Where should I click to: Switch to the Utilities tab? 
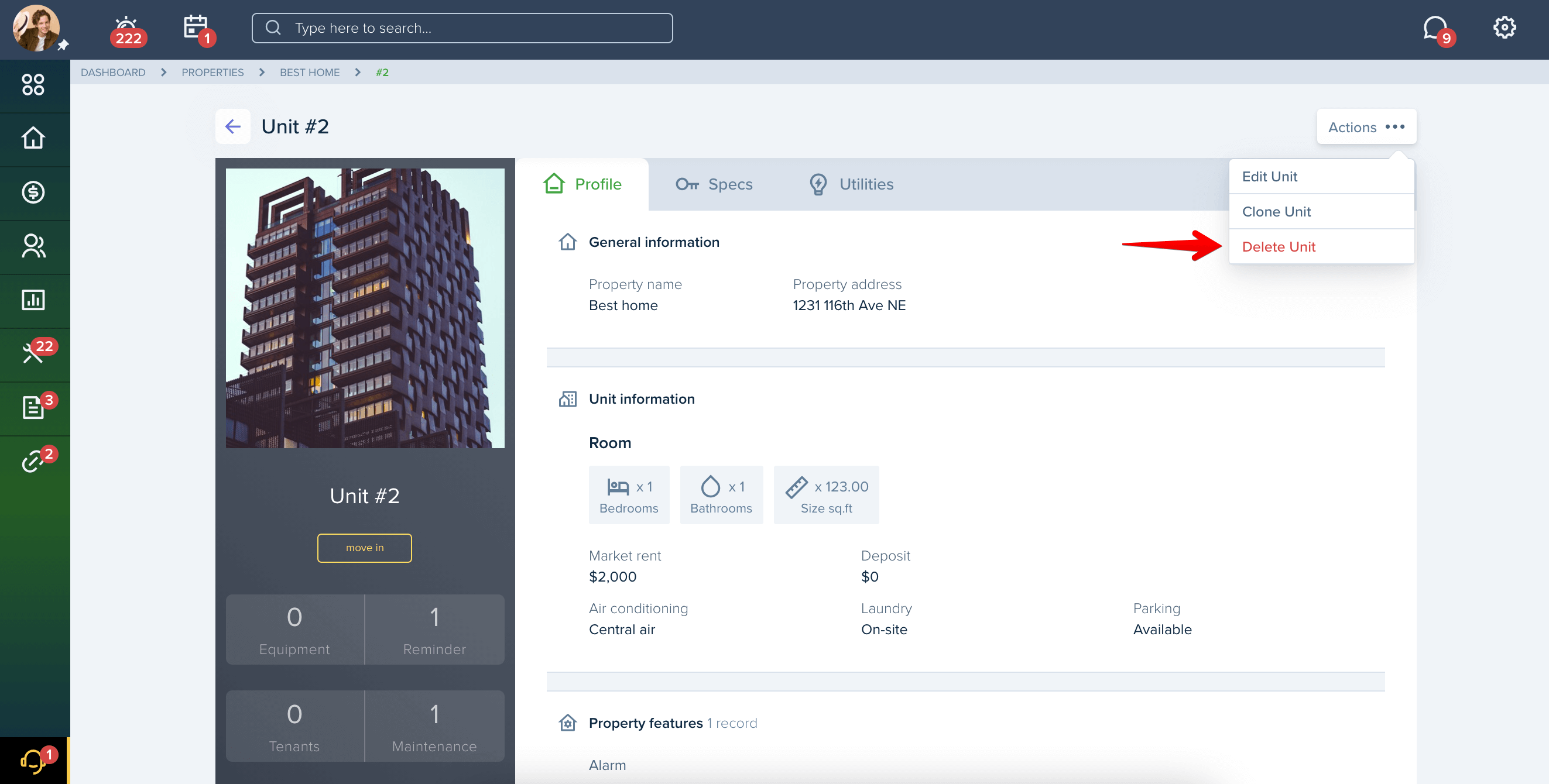click(x=851, y=184)
